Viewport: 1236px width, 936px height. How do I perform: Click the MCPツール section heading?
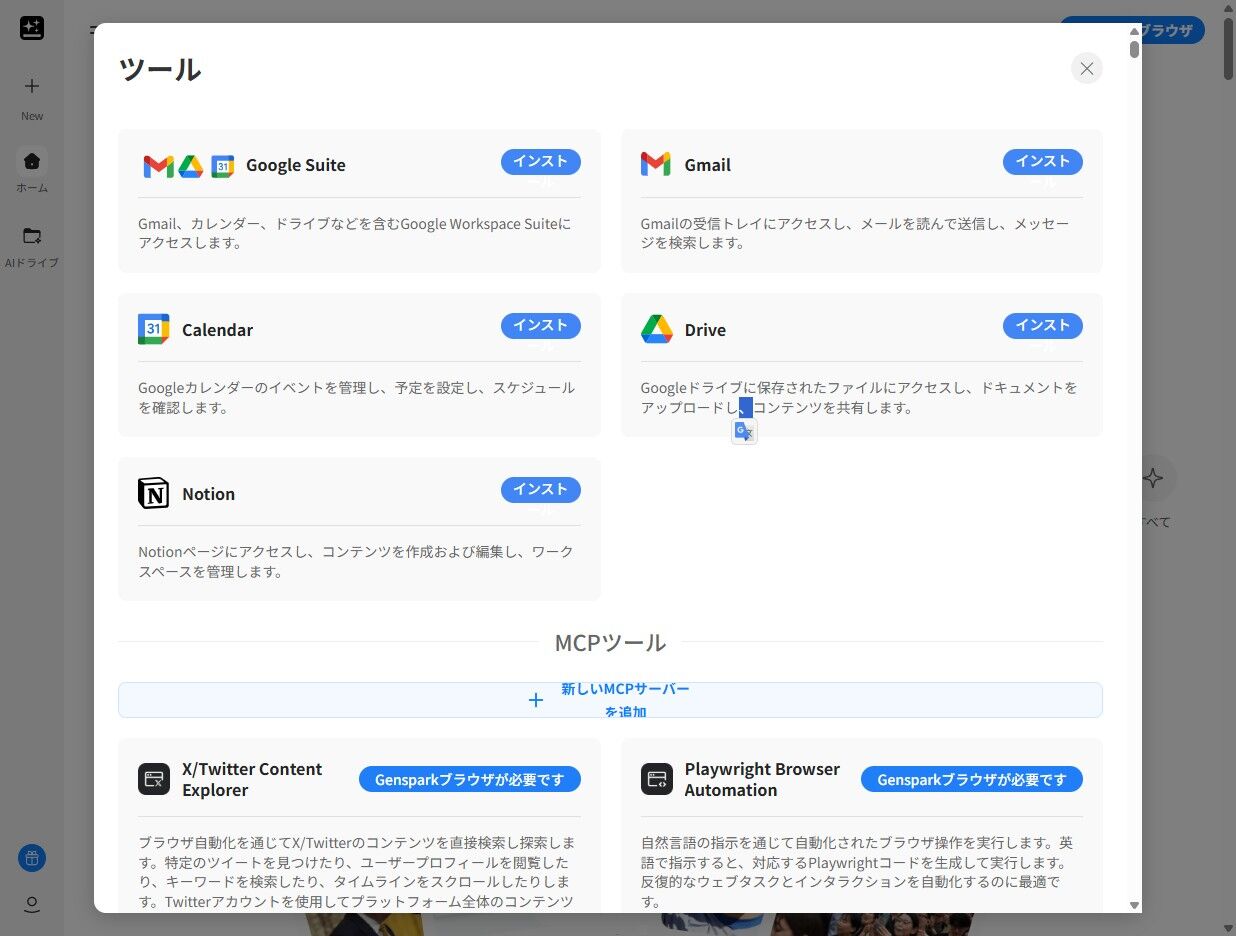tap(610, 642)
